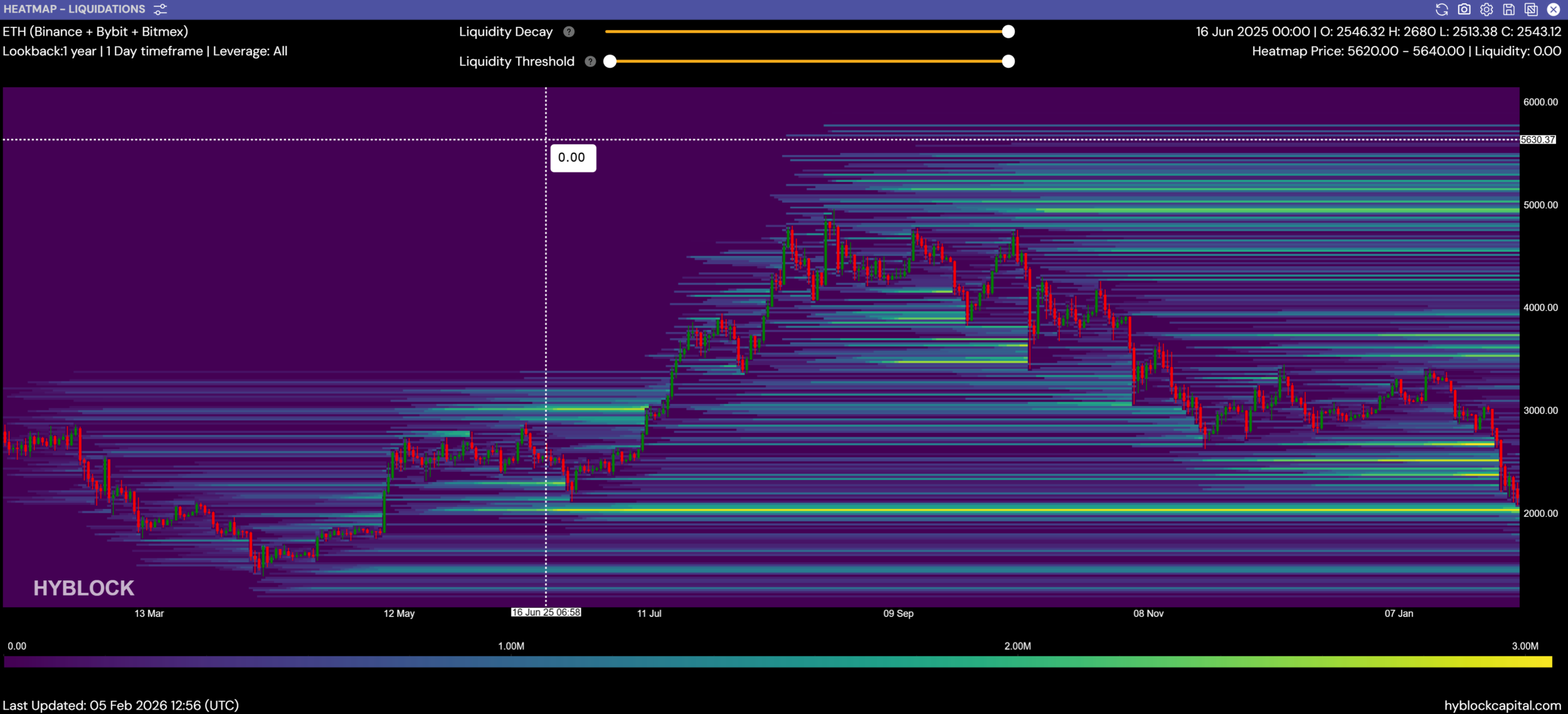Save the chart with the floppy icon
The width and height of the screenshot is (1568, 714).
[1509, 9]
